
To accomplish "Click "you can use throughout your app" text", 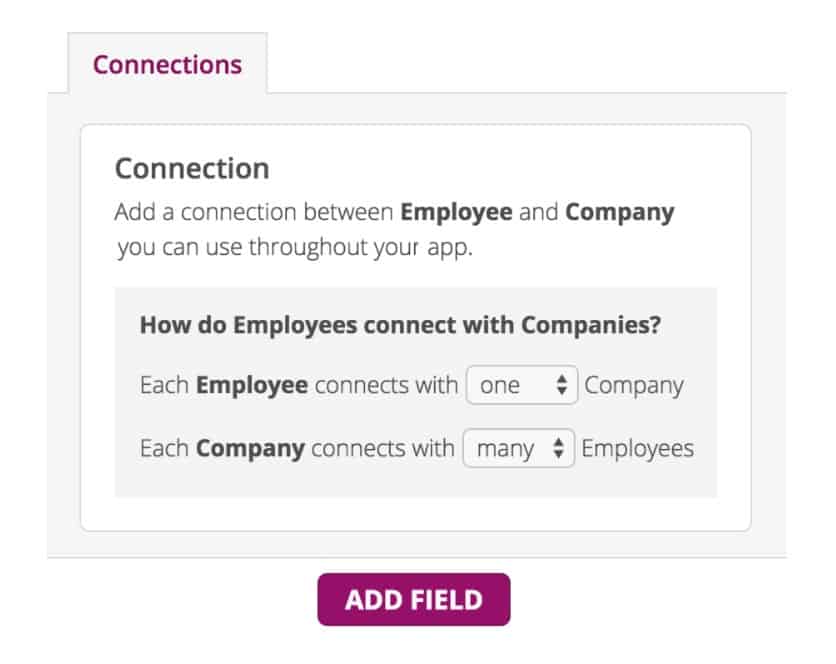I will pos(294,247).
